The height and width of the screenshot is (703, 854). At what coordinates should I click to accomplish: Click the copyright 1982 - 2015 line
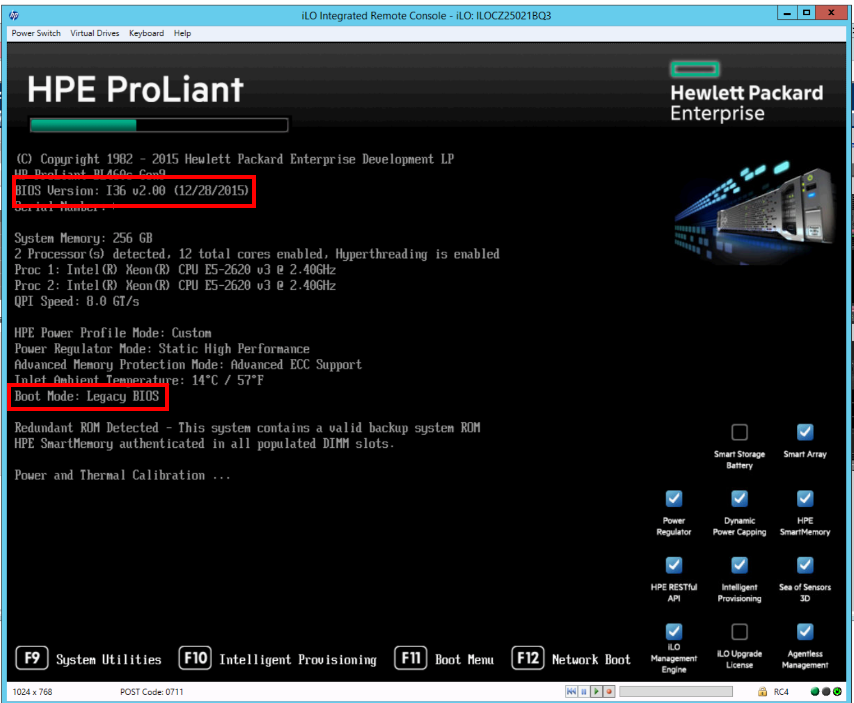pos(235,159)
